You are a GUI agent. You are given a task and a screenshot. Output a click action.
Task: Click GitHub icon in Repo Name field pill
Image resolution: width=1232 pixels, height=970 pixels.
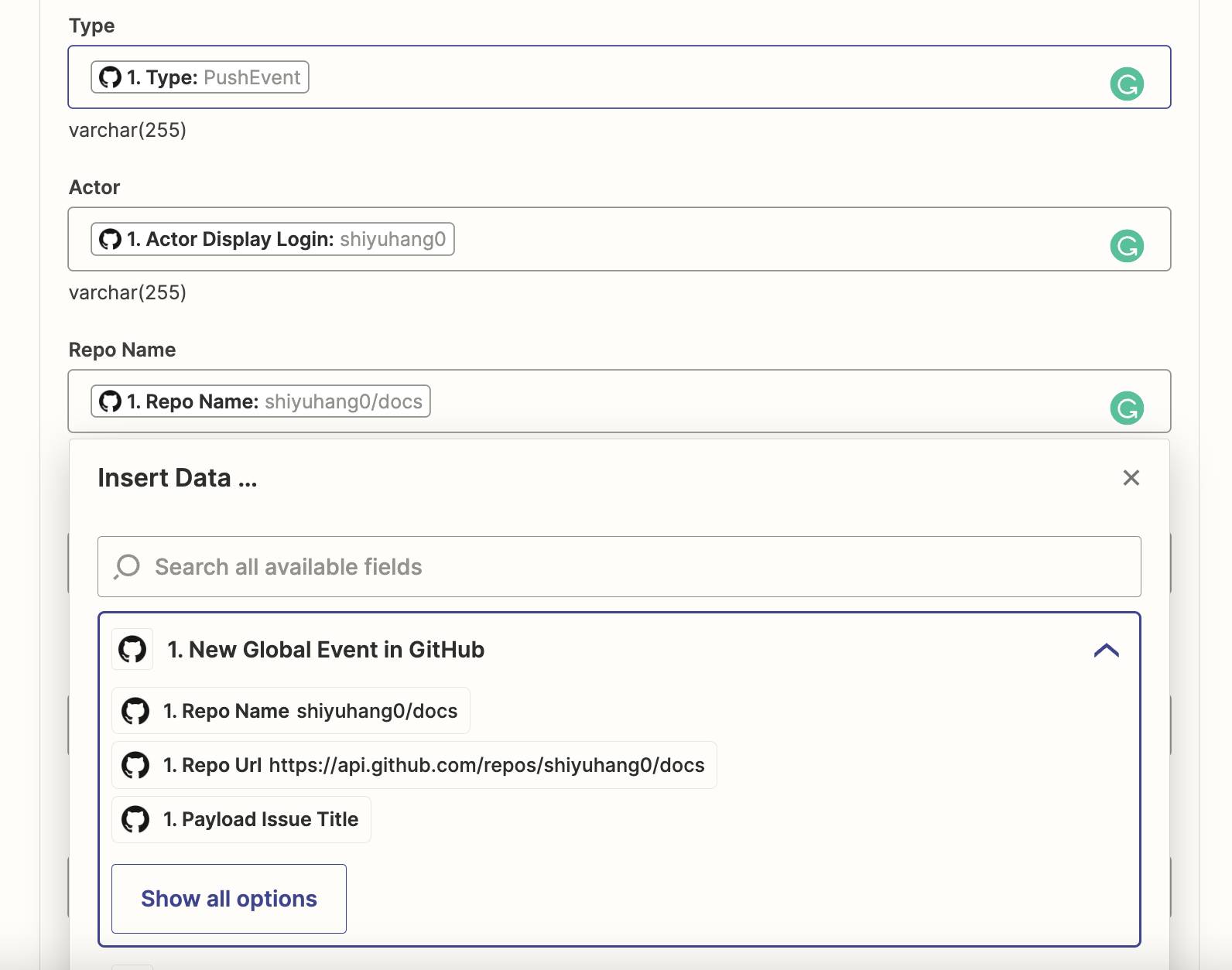[x=110, y=401]
